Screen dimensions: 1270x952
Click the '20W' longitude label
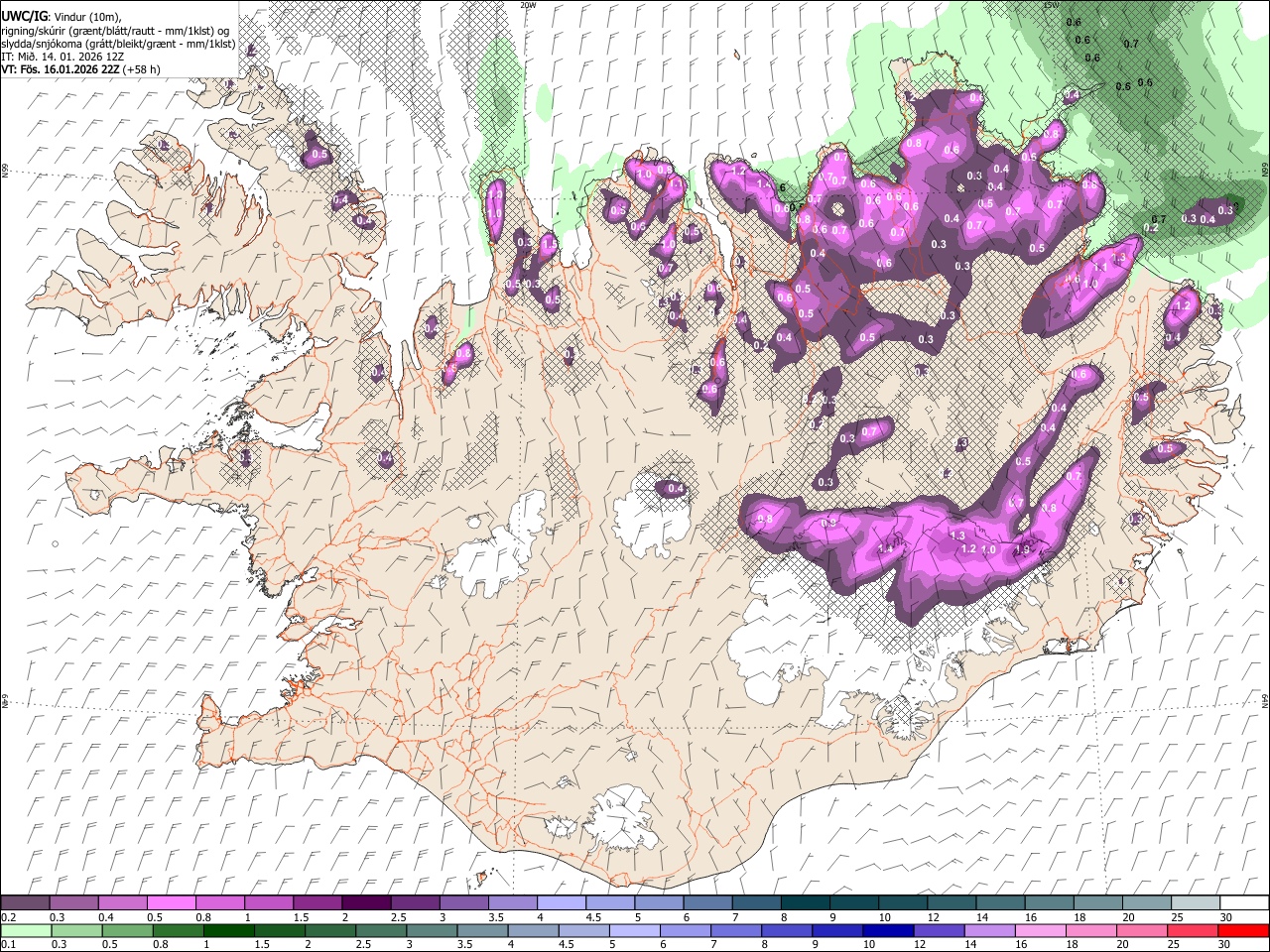point(528,5)
